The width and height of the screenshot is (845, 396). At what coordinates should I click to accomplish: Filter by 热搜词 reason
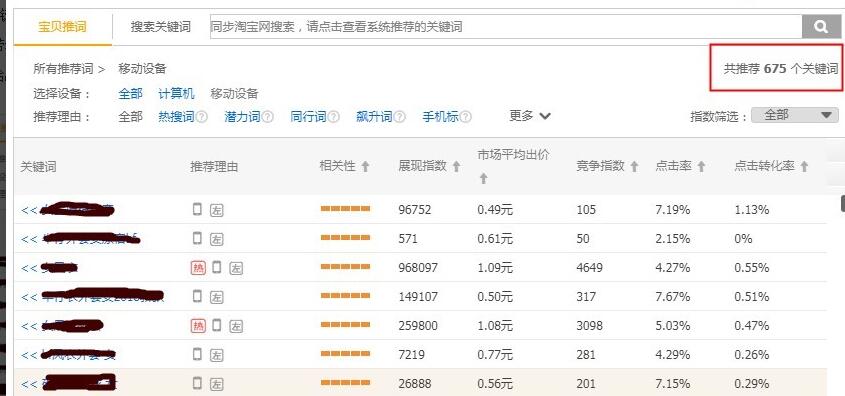[176, 116]
